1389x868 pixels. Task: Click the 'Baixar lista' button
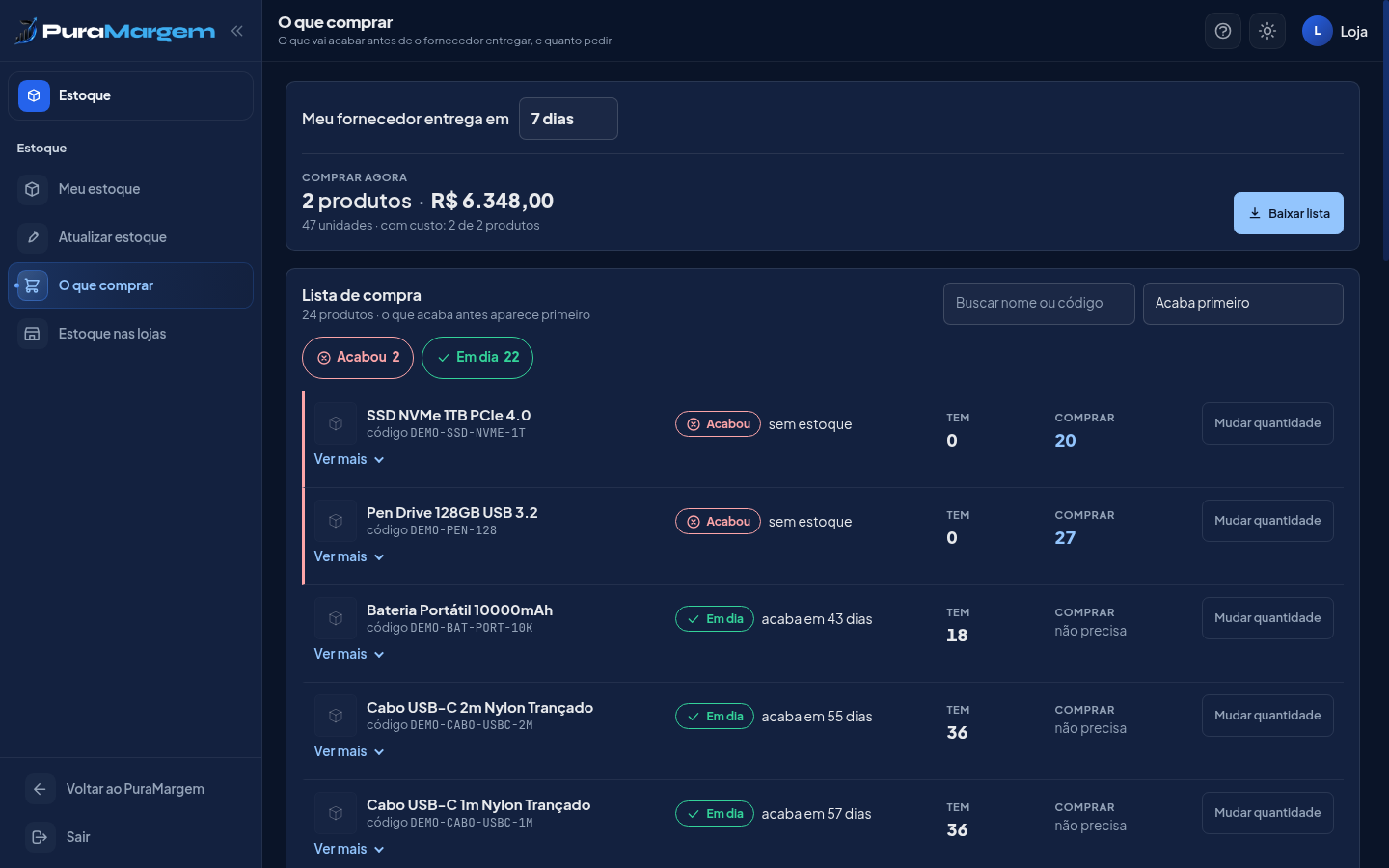pos(1289,213)
